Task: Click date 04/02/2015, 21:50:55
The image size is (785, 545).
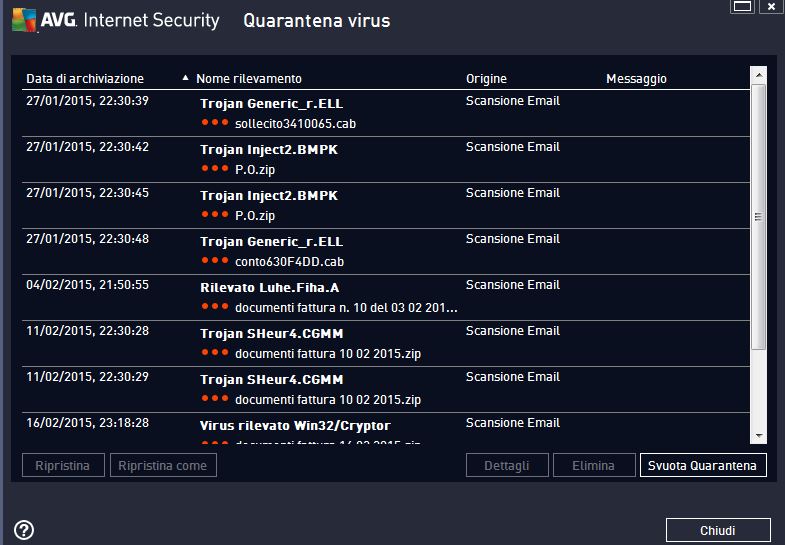Action: click(x=87, y=285)
